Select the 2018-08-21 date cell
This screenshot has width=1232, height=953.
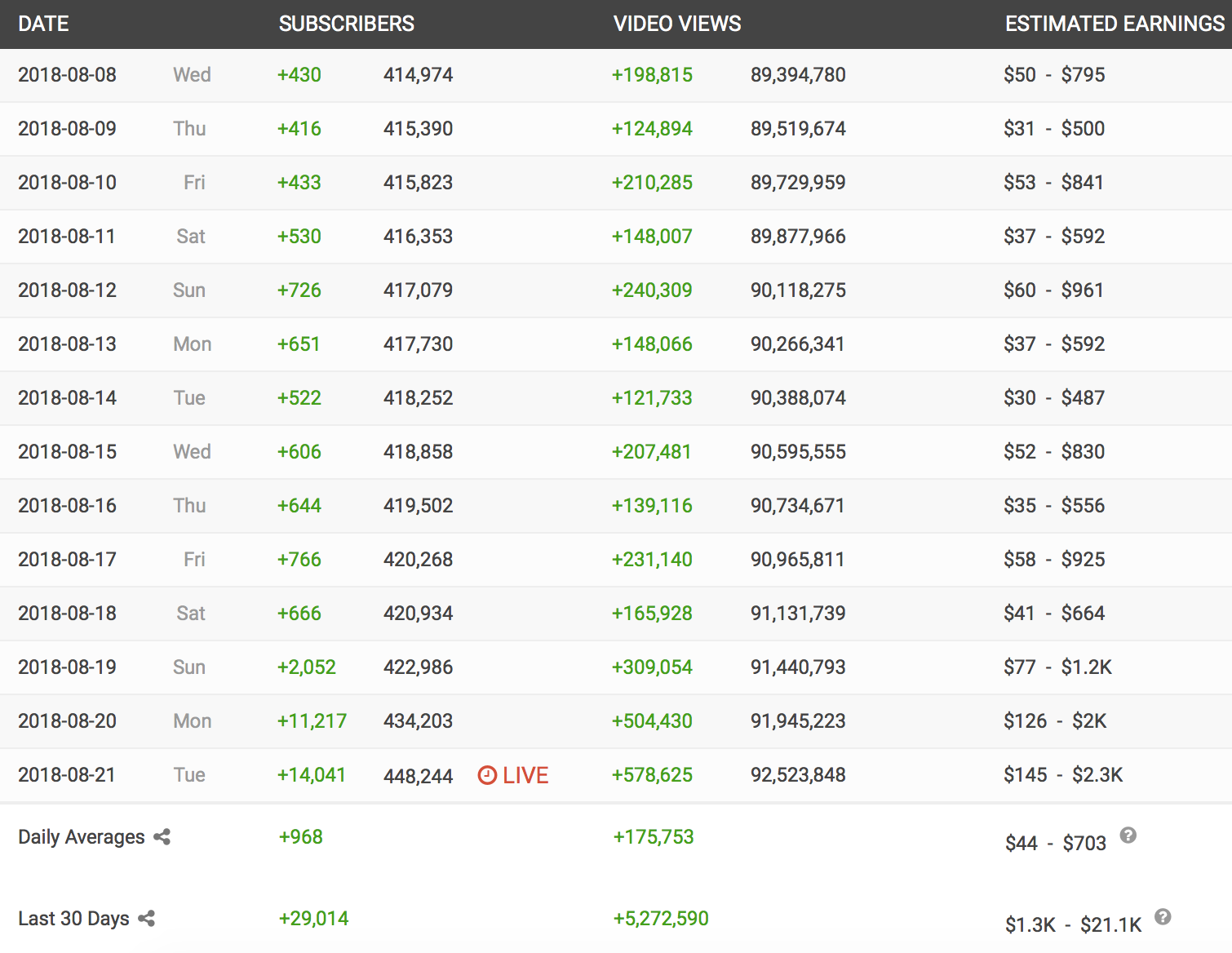(x=67, y=775)
